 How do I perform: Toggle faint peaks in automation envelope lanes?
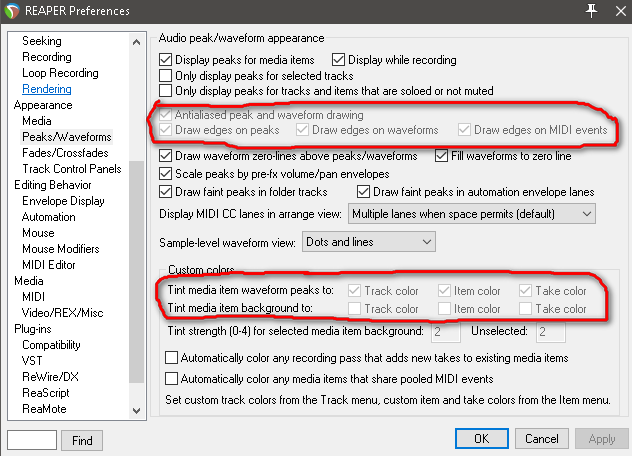coord(364,192)
